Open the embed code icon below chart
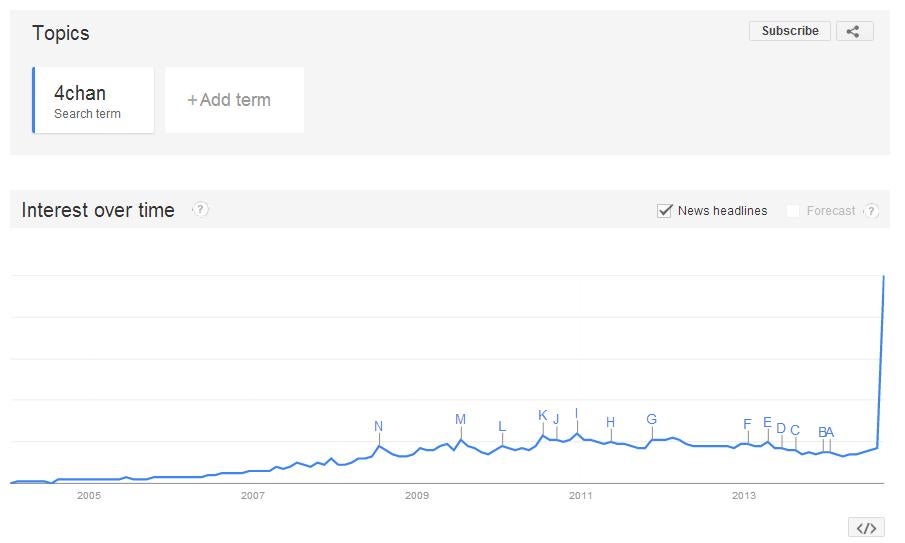The height and width of the screenshot is (543, 905). pyautogui.click(x=866, y=527)
